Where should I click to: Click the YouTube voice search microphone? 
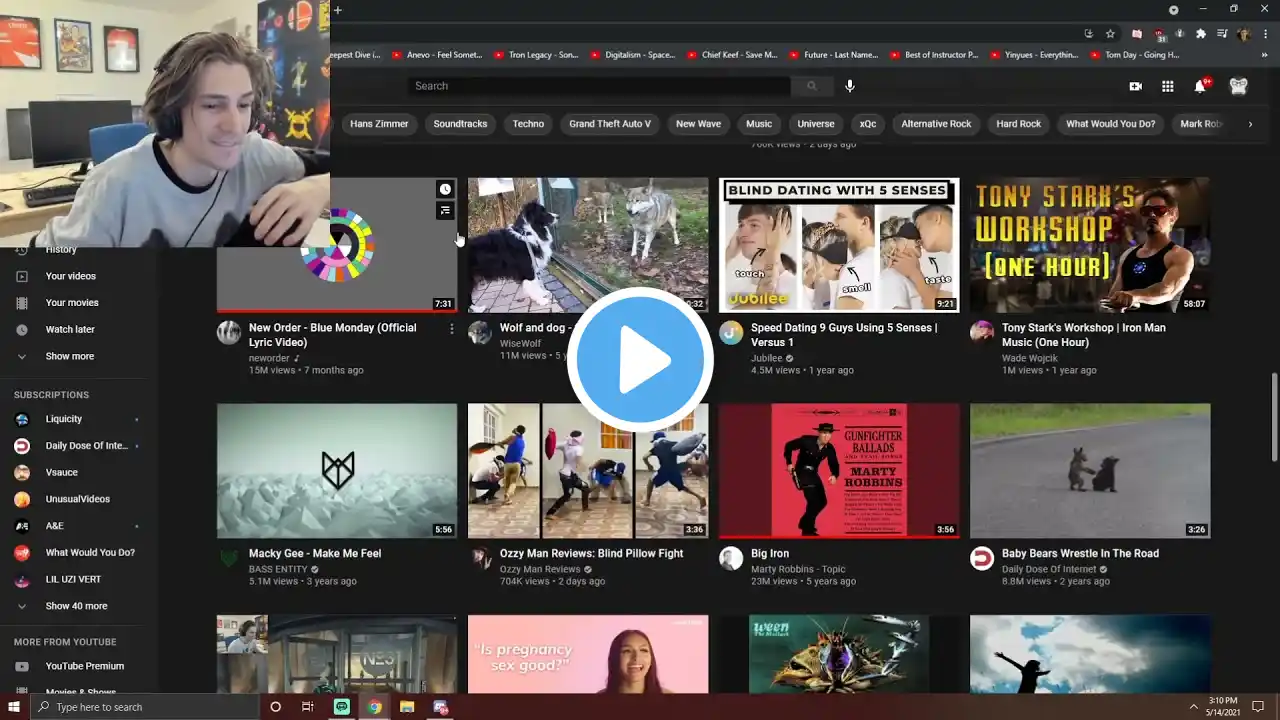click(x=850, y=86)
